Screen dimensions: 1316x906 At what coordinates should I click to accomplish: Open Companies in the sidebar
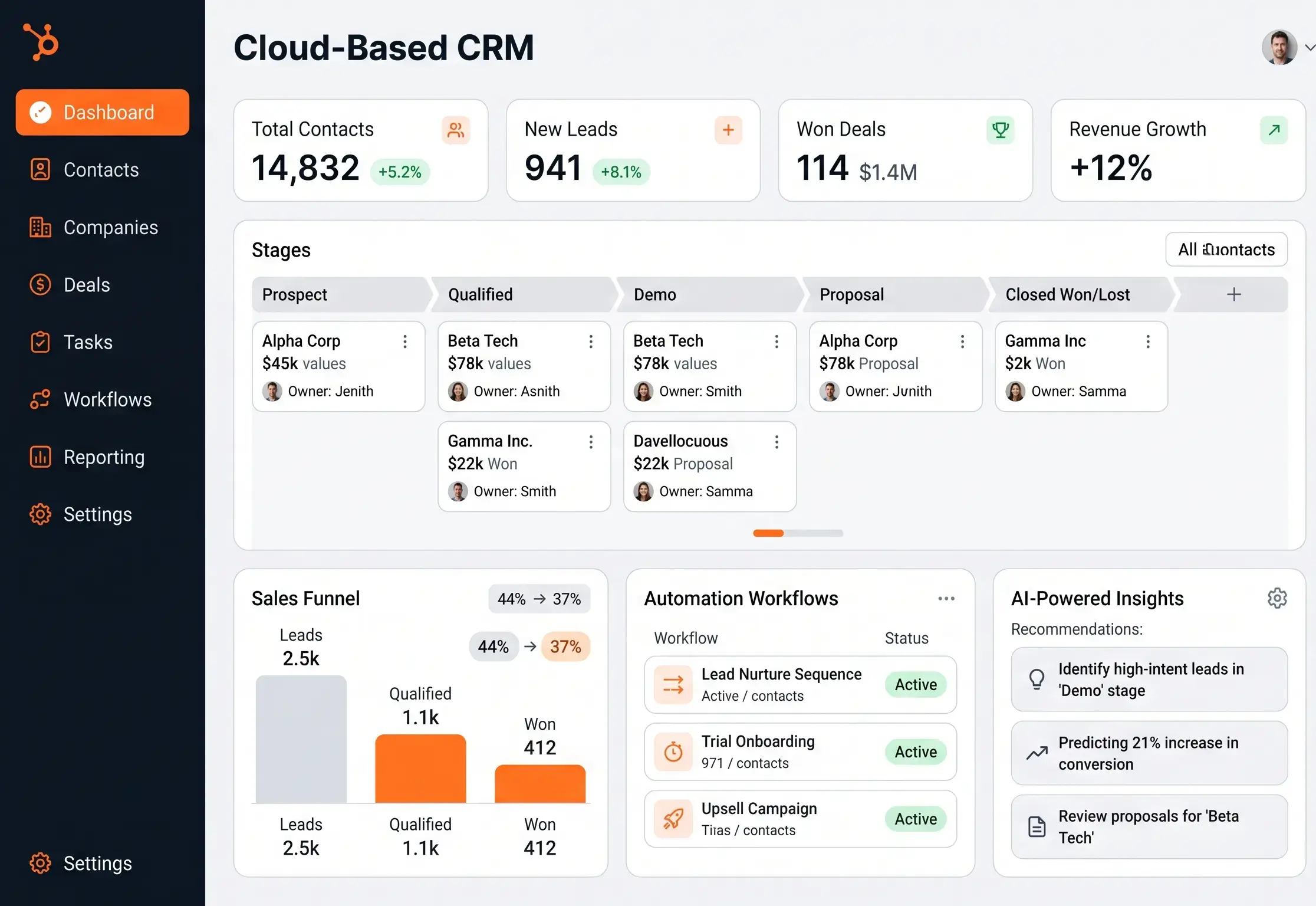coord(94,227)
